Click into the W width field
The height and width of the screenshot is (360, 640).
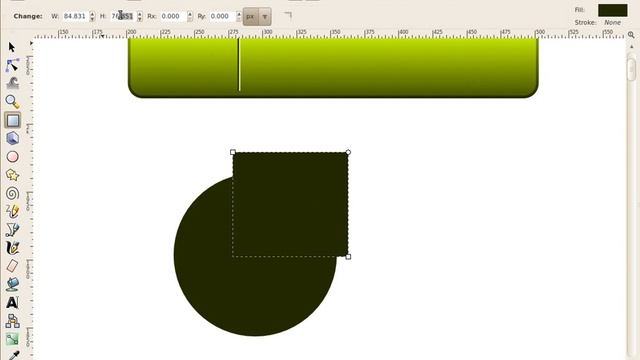(75, 16)
